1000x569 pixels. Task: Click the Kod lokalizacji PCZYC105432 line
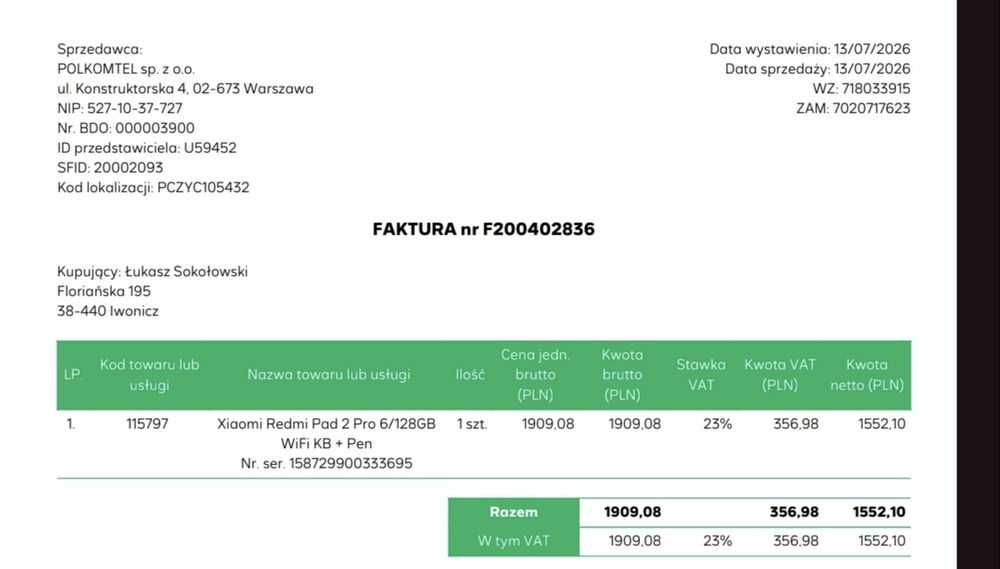[153, 188]
